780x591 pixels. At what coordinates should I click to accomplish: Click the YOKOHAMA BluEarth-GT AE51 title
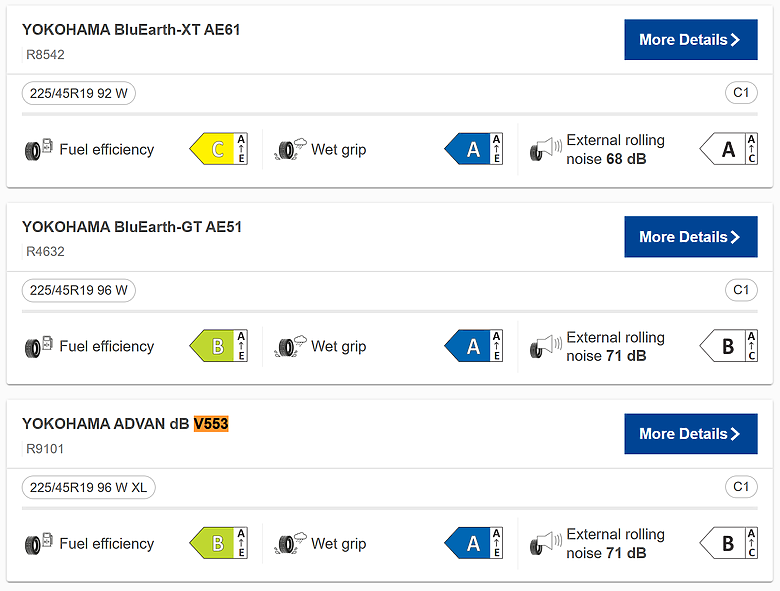(132, 227)
